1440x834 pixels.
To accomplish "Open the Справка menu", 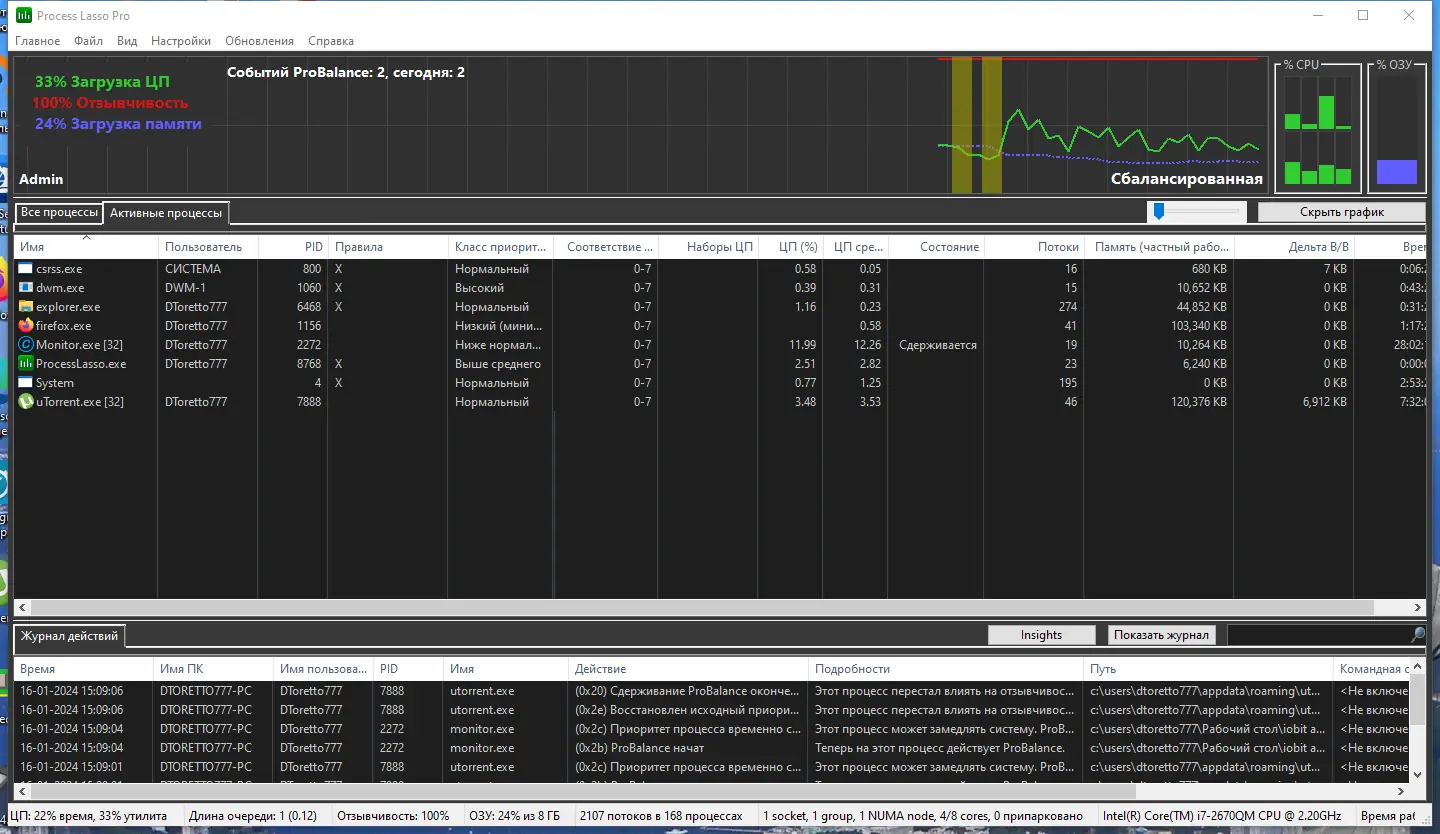I will click(331, 41).
